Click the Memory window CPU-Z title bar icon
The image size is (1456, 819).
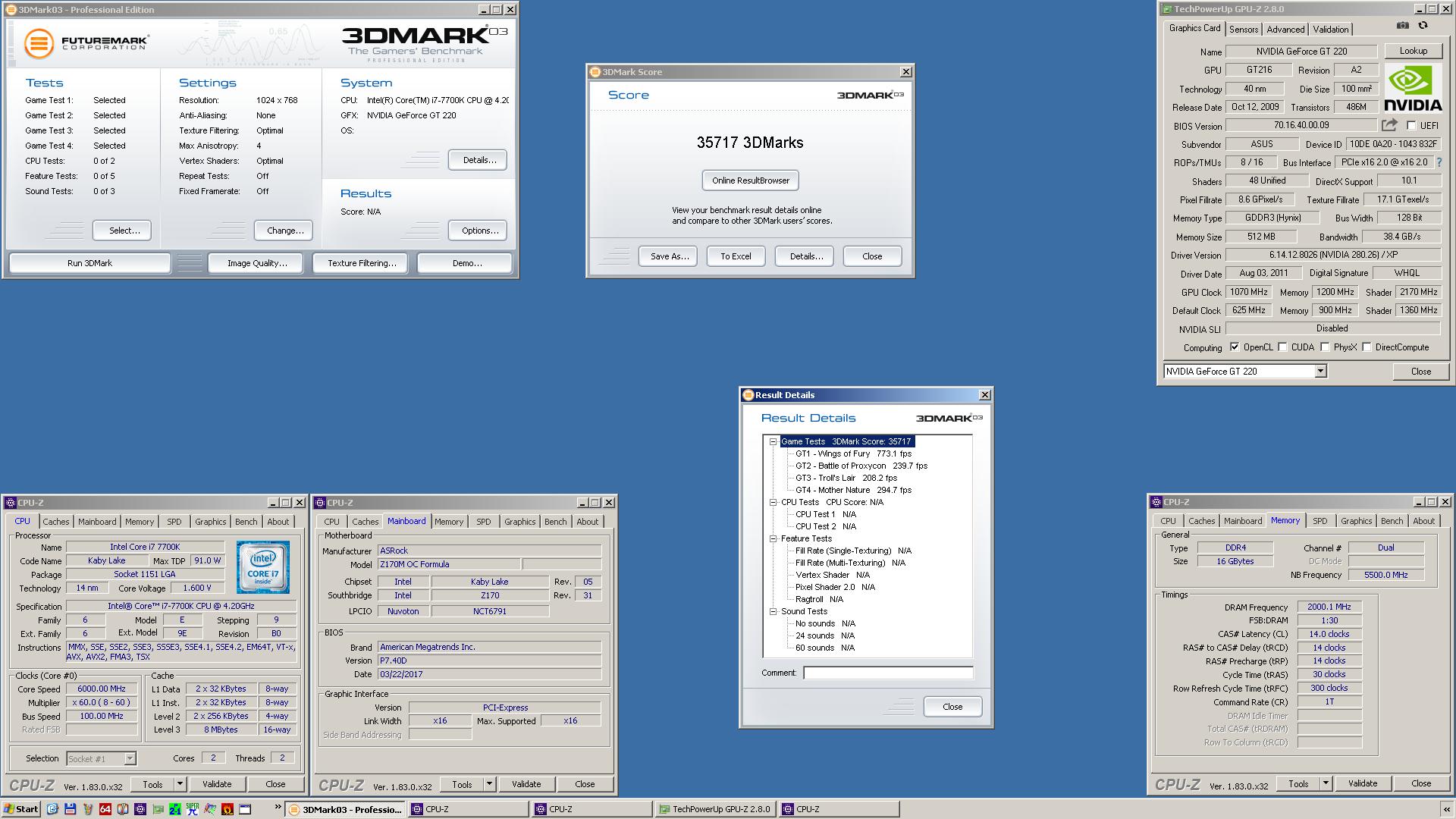click(1156, 502)
